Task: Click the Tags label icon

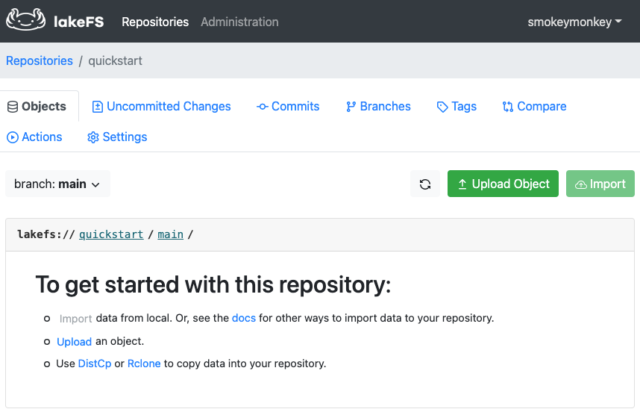Action: point(442,107)
